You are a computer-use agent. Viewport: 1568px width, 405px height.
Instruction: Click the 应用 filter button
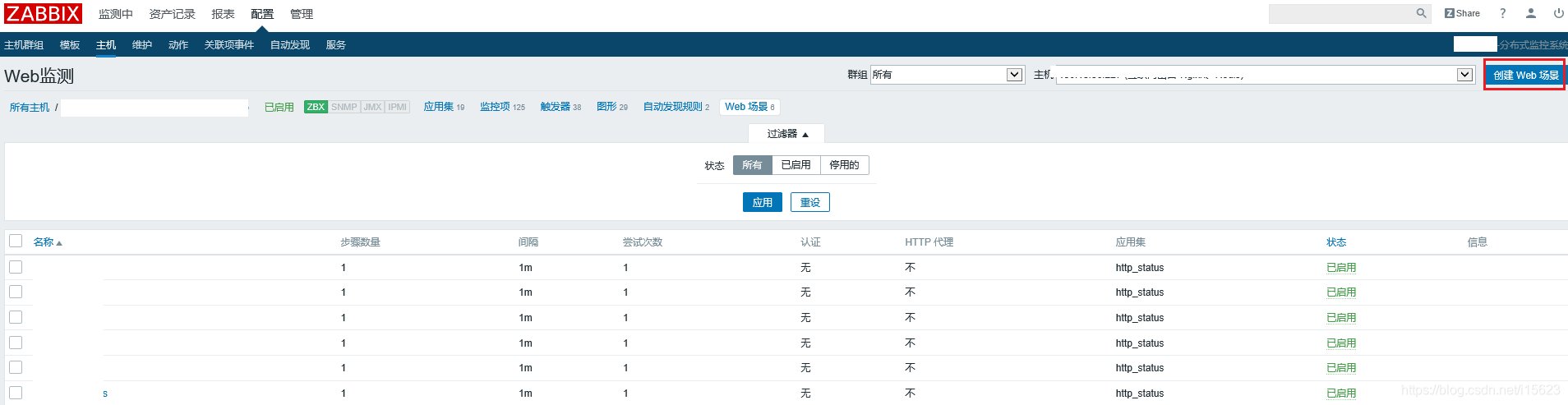(x=763, y=202)
